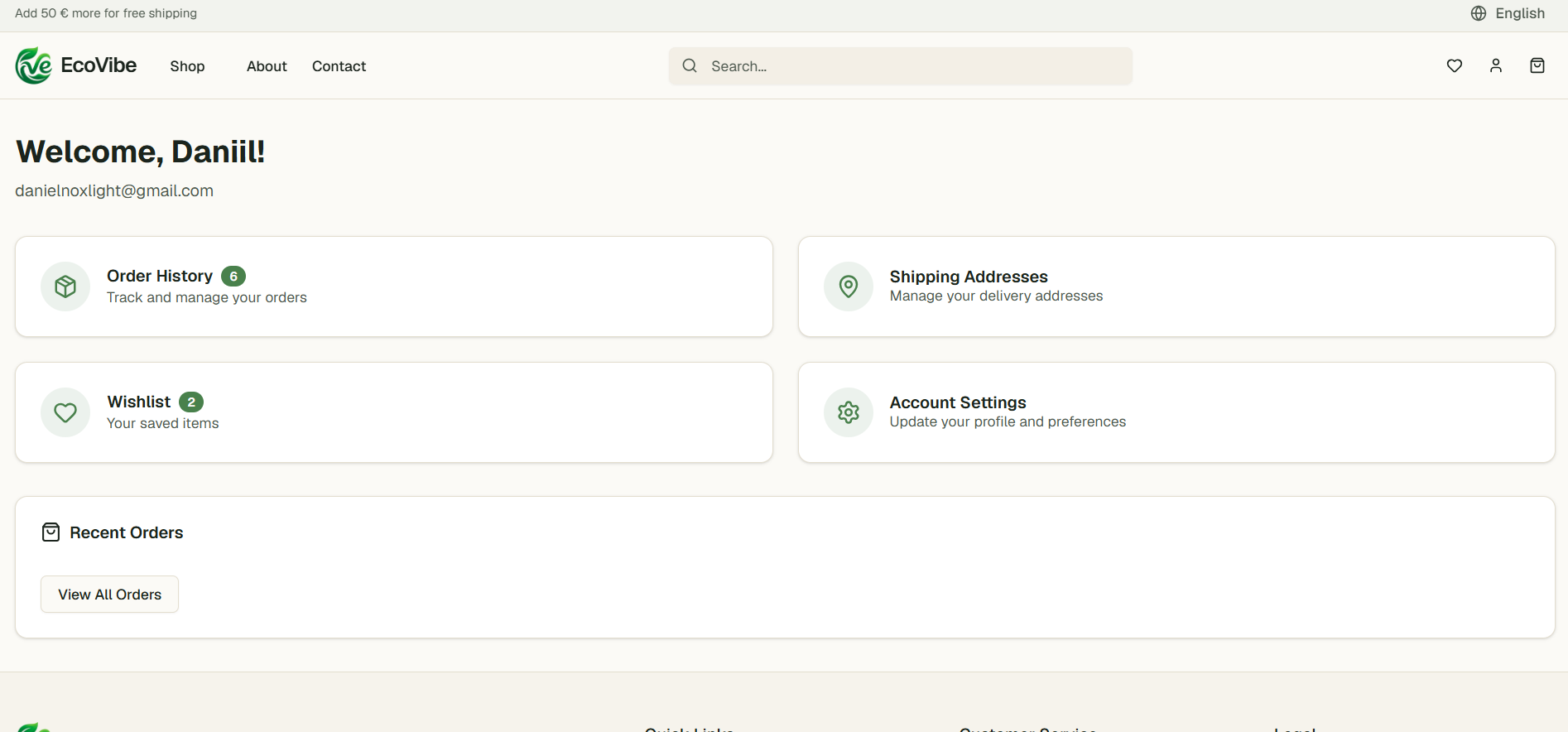Click the Account Settings gear icon
This screenshot has width=1568, height=732.
tap(849, 412)
